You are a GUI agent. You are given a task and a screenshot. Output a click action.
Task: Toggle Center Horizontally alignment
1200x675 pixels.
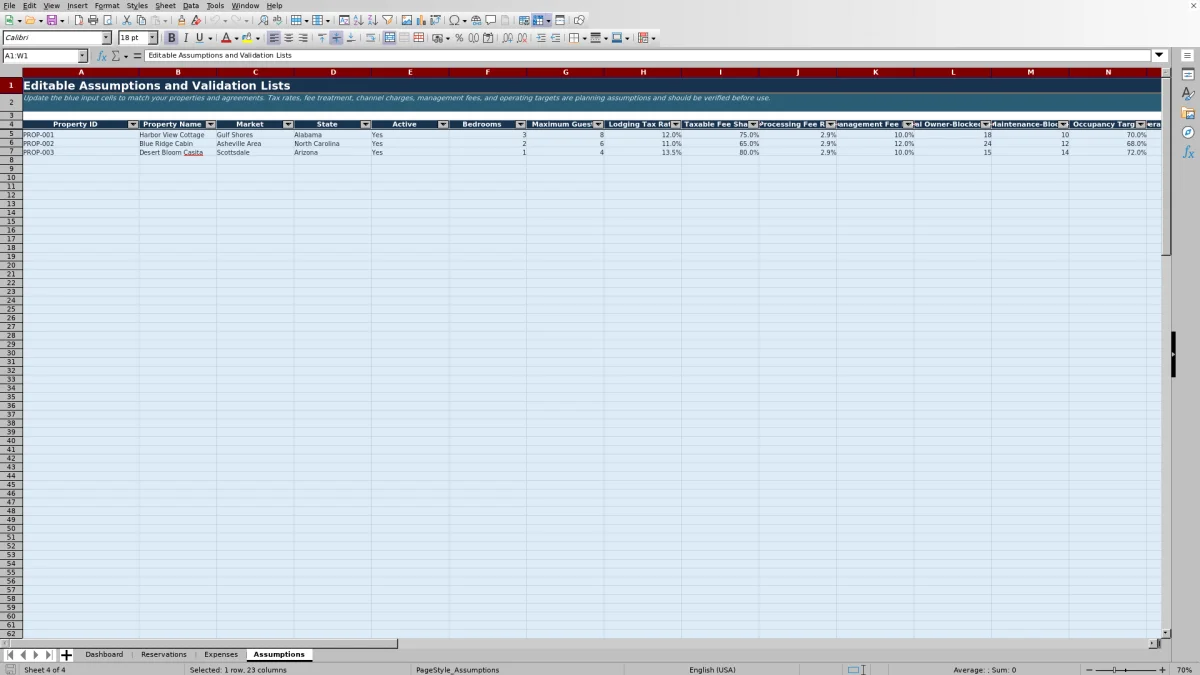[288, 38]
